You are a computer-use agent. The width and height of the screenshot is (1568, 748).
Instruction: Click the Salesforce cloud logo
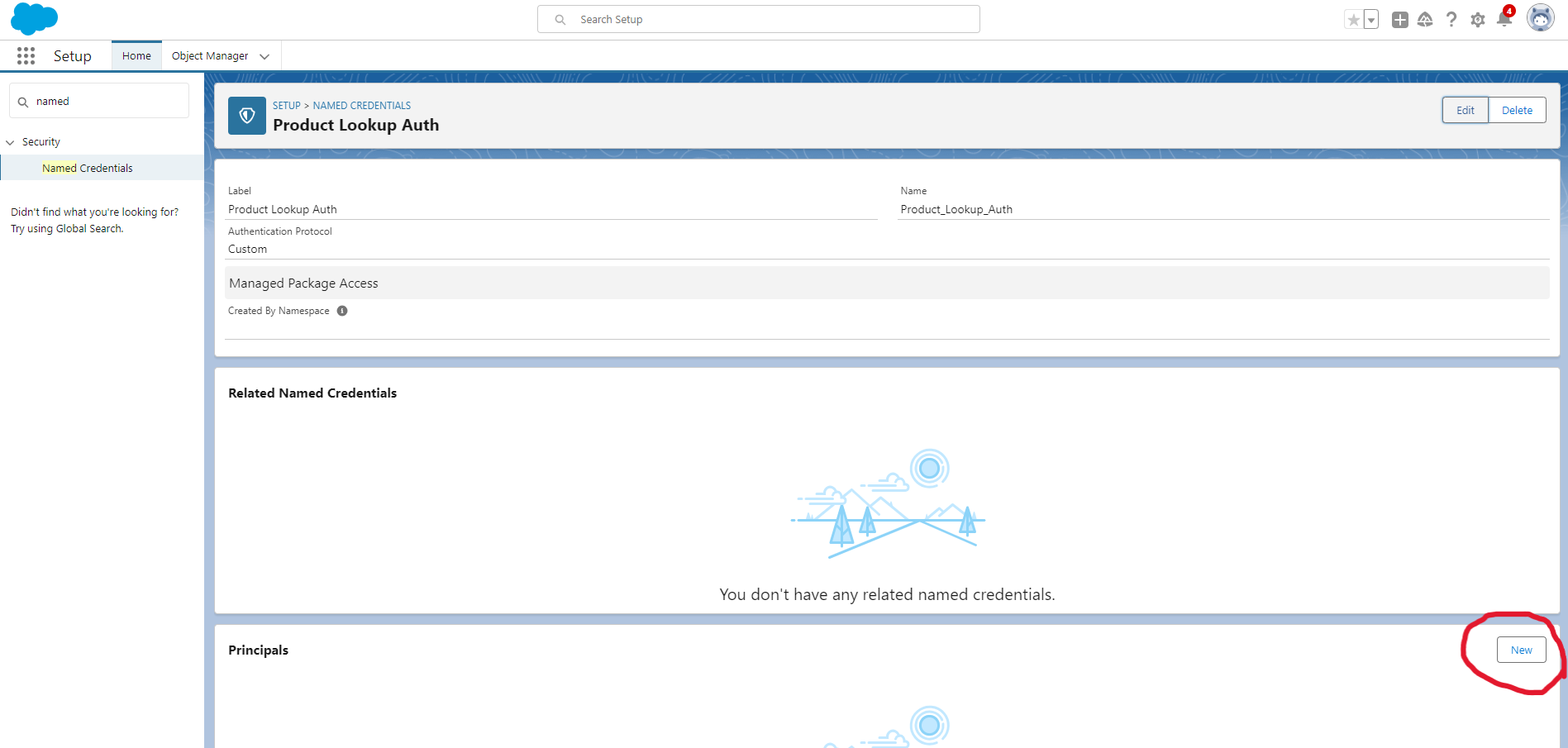(34, 18)
